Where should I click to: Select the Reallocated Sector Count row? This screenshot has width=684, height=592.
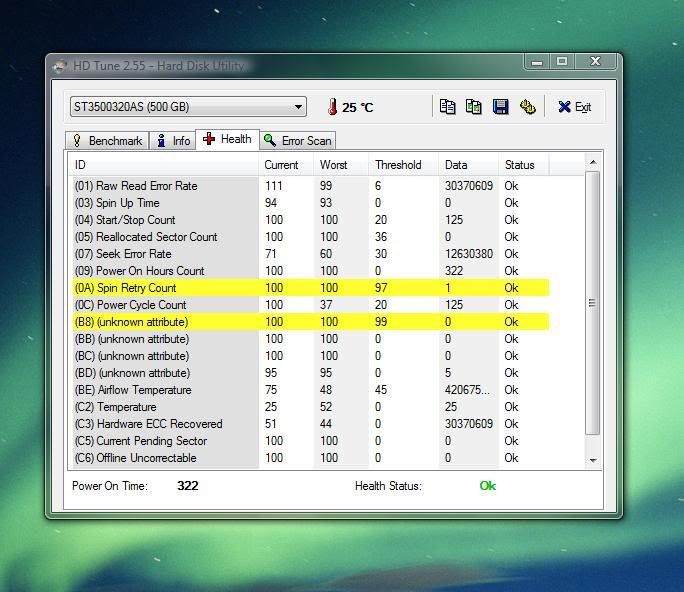(164, 237)
